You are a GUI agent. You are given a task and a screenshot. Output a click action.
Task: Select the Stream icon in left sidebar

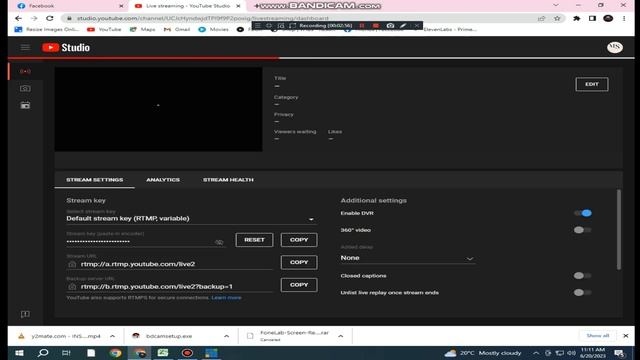pos(25,71)
